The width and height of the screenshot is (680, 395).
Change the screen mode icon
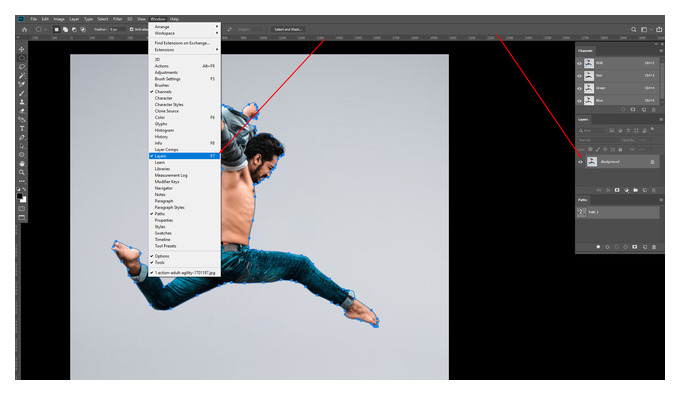tap(22, 217)
